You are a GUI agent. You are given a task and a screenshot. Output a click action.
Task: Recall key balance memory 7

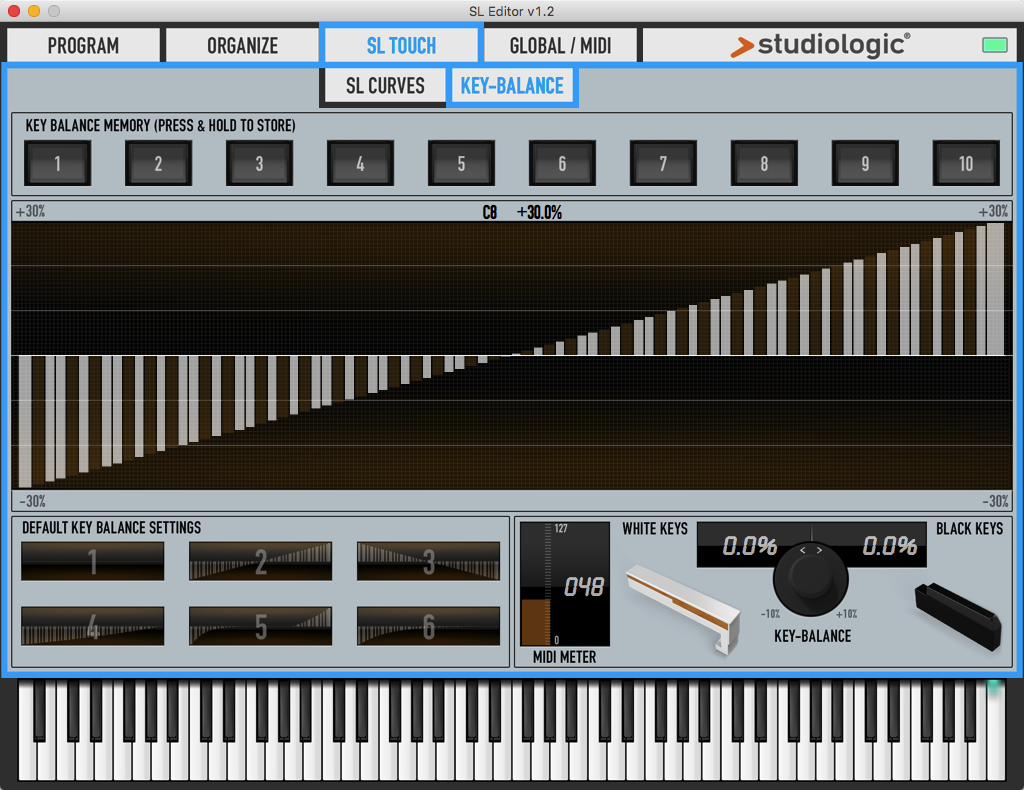click(x=663, y=163)
